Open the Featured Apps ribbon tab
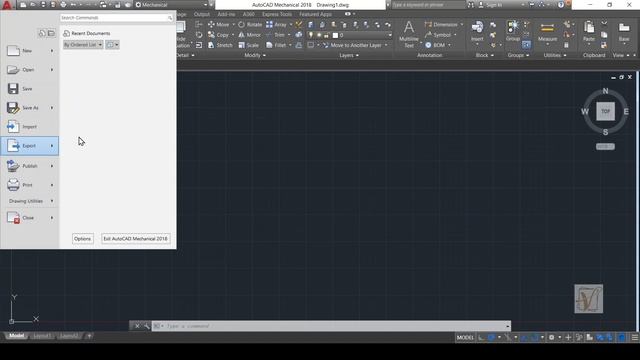The image size is (640, 360). pyautogui.click(x=315, y=14)
